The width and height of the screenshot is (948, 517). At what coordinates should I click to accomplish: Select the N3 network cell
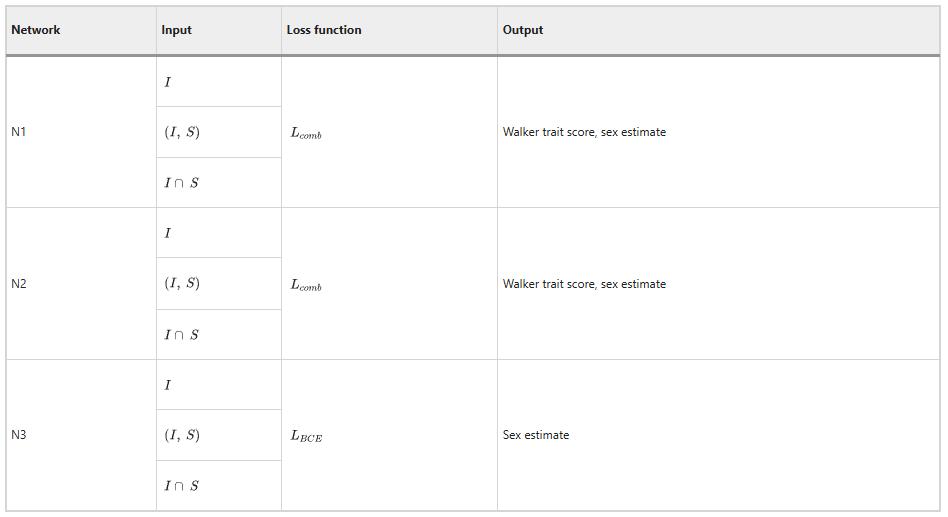19,435
